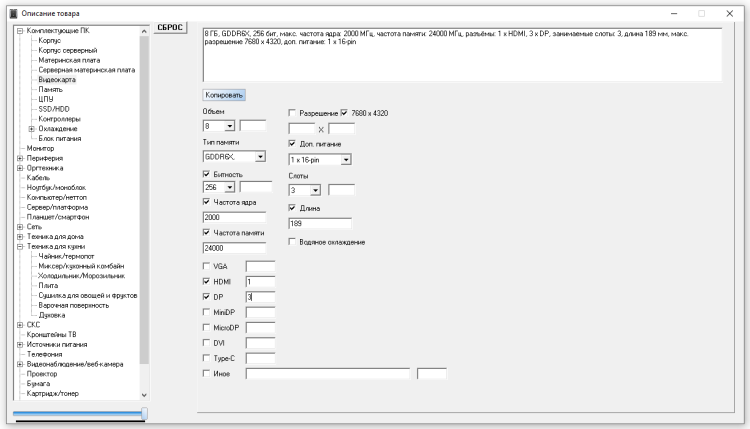Enable the VGA checkbox
The width and height of the screenshot is (750, 429).
click(x=207, y=267)
